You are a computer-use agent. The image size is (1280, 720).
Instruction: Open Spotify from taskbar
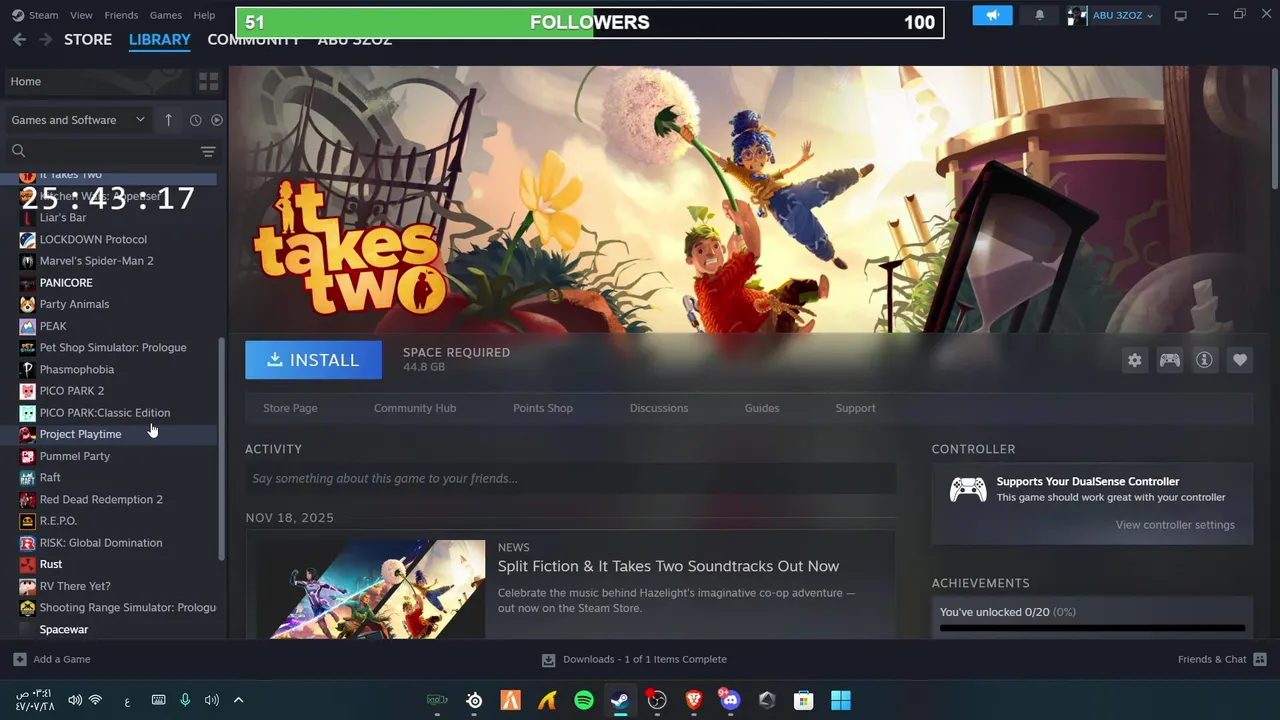click(584, 700)
